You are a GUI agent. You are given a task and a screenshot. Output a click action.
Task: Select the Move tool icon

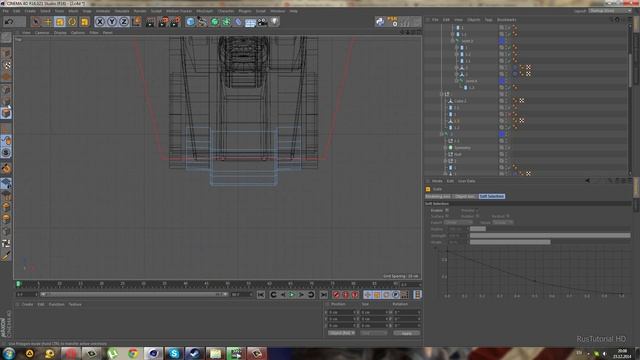(x=48, y=22)
